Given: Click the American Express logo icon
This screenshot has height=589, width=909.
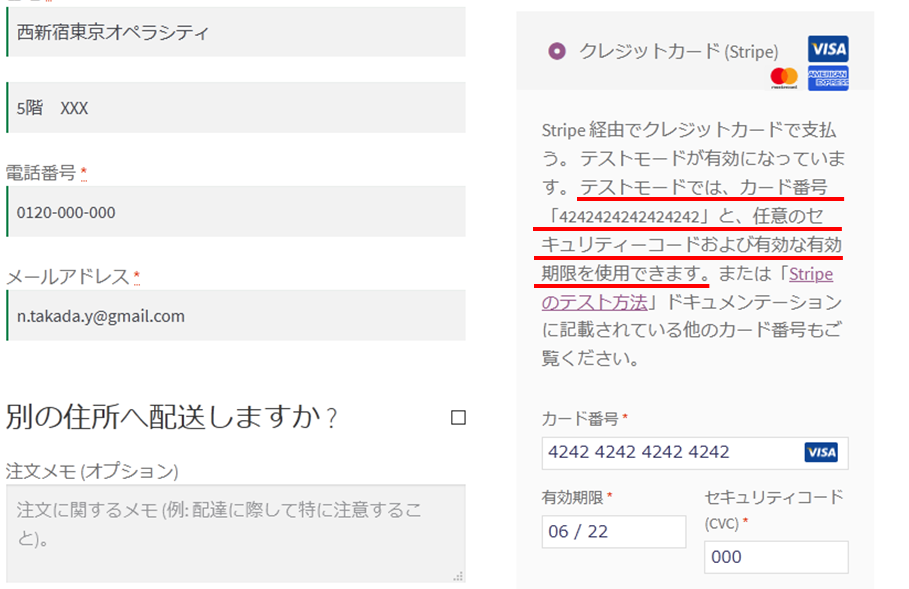Looking at the screenshot, I should (x=828, y=78).
